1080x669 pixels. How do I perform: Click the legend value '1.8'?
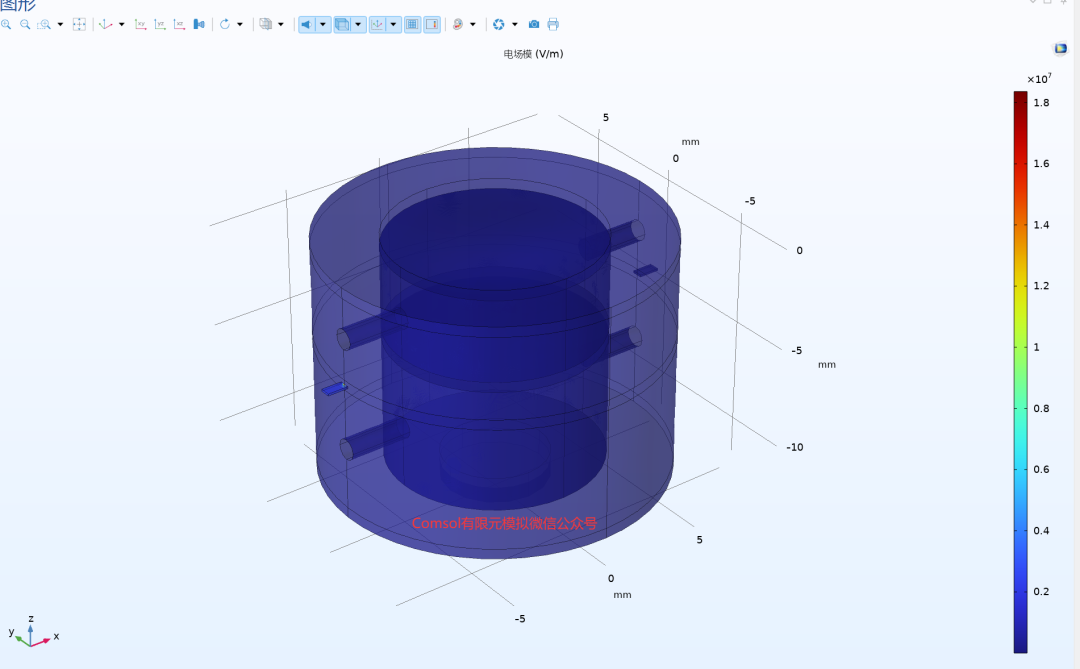point(1041,103)
